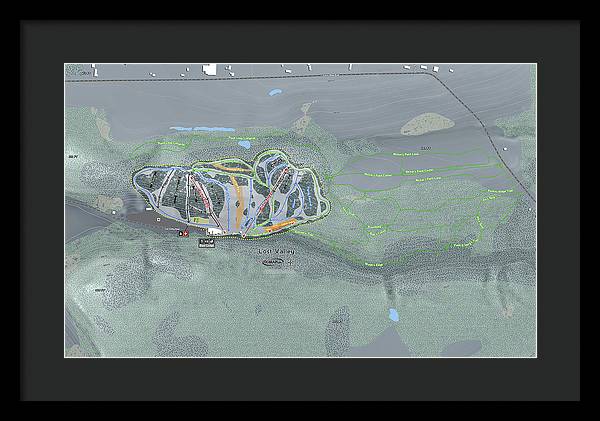
Task: Click the large white building at top edge
Action: coord(210,69)
